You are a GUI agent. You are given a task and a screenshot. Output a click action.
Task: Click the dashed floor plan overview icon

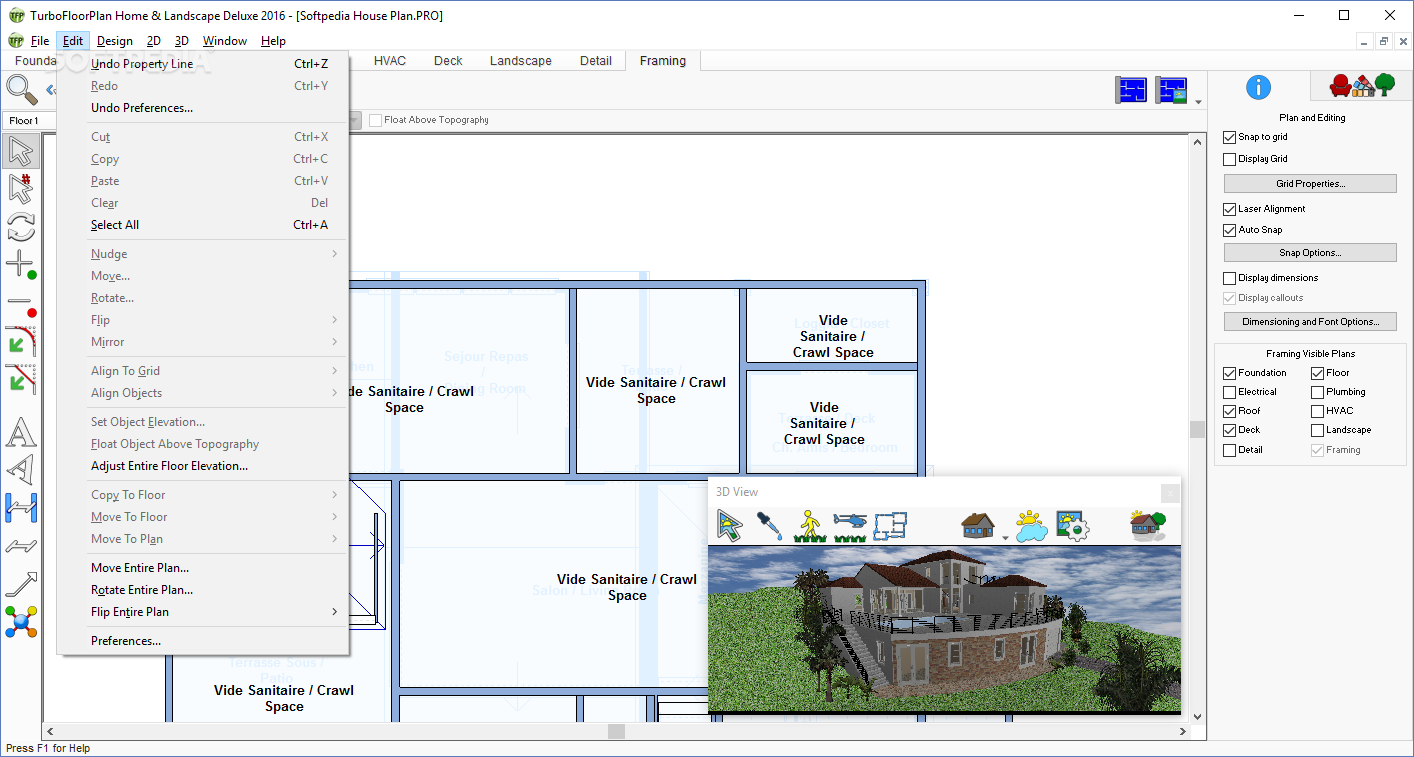889,525
